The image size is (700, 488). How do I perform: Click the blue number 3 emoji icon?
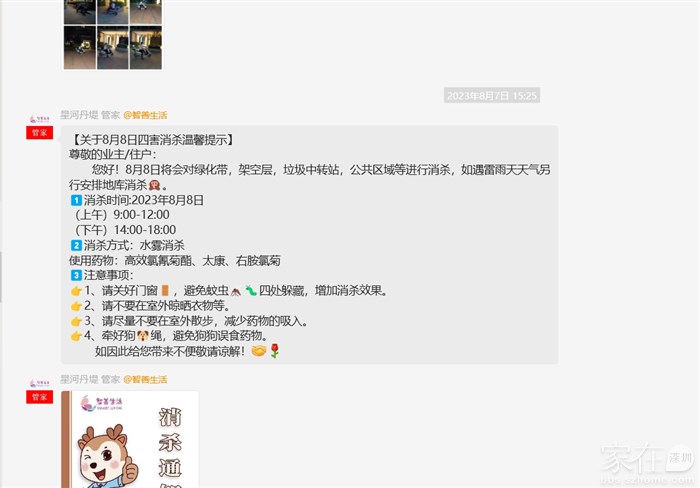click(x=76, y=275)
